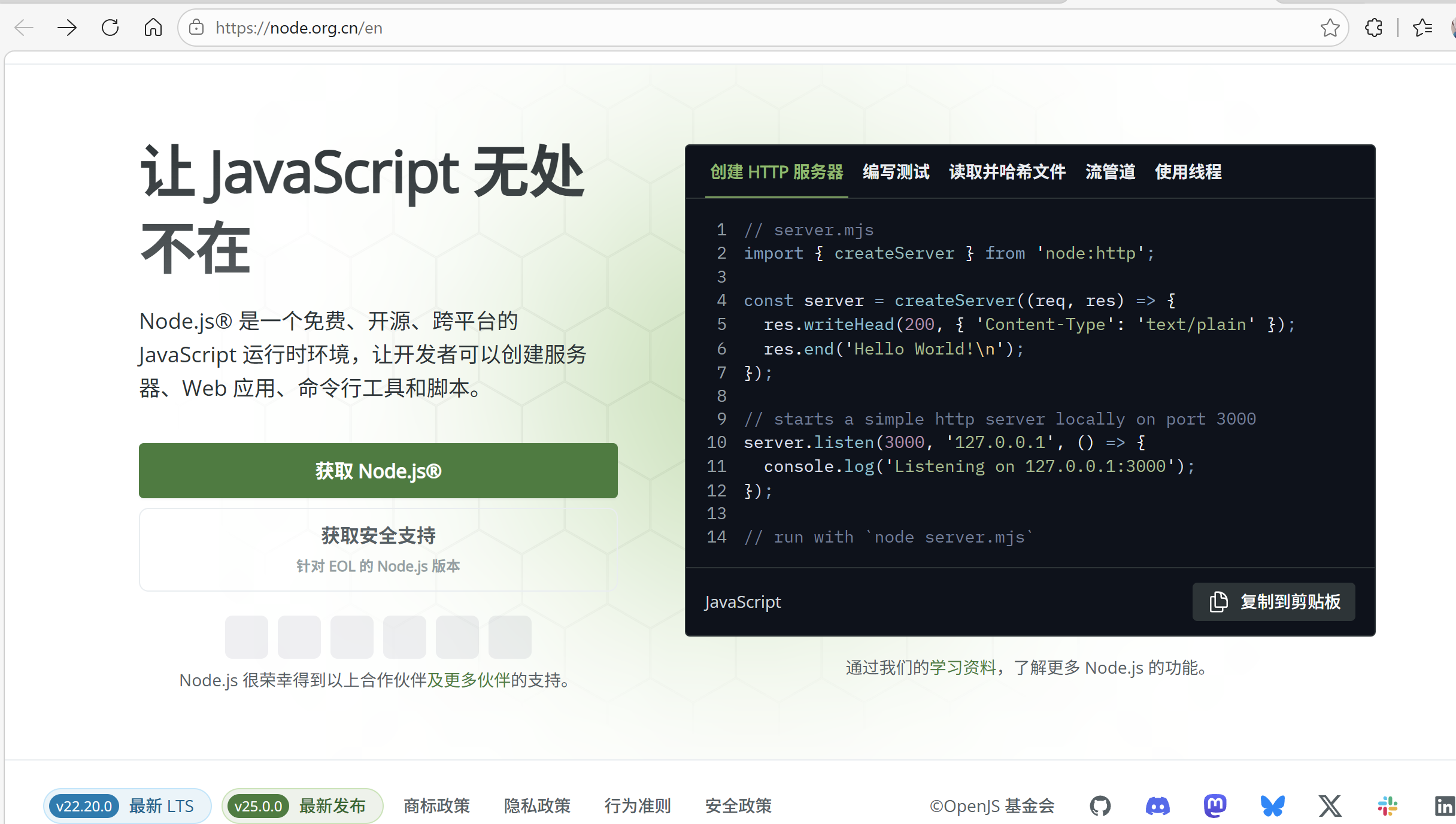1456x824 pixels.
Task: Click the import createServer line of code
Action: click(x=950, y=253)
